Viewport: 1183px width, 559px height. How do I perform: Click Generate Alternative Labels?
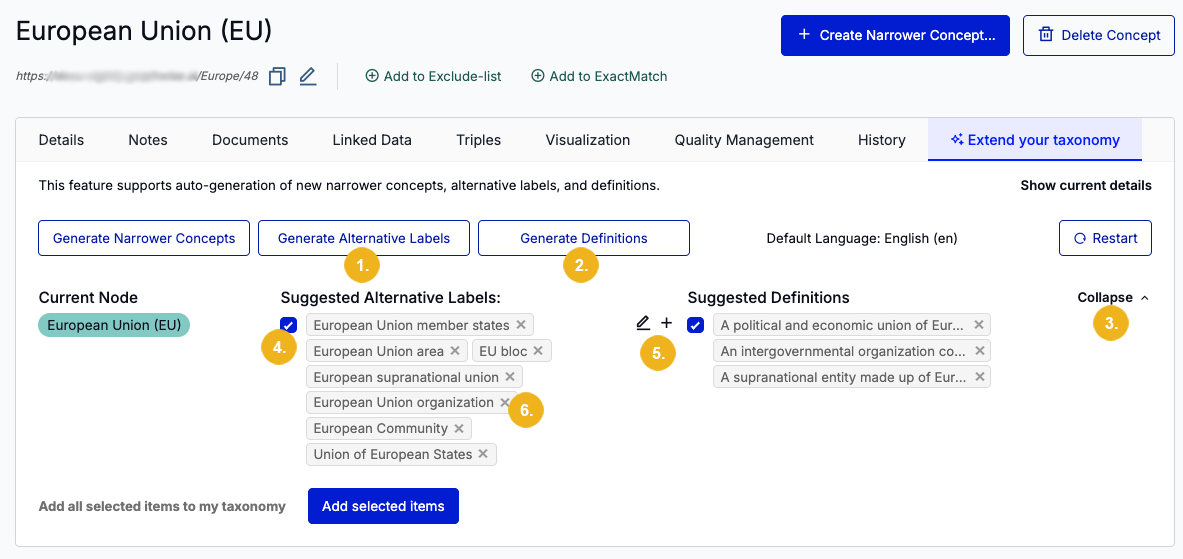[364, 238]
